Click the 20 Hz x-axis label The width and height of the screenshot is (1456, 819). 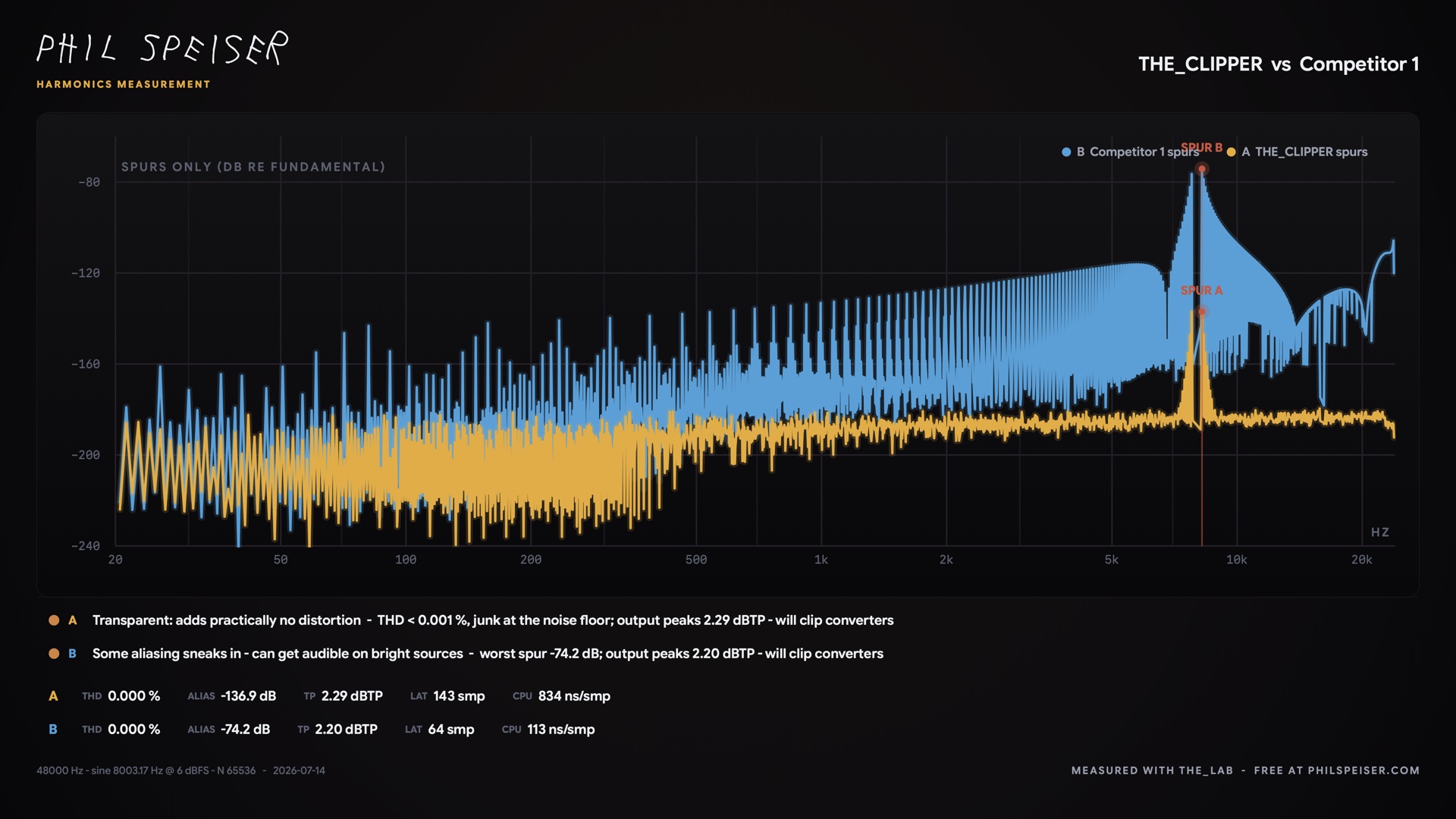point(115,560)
